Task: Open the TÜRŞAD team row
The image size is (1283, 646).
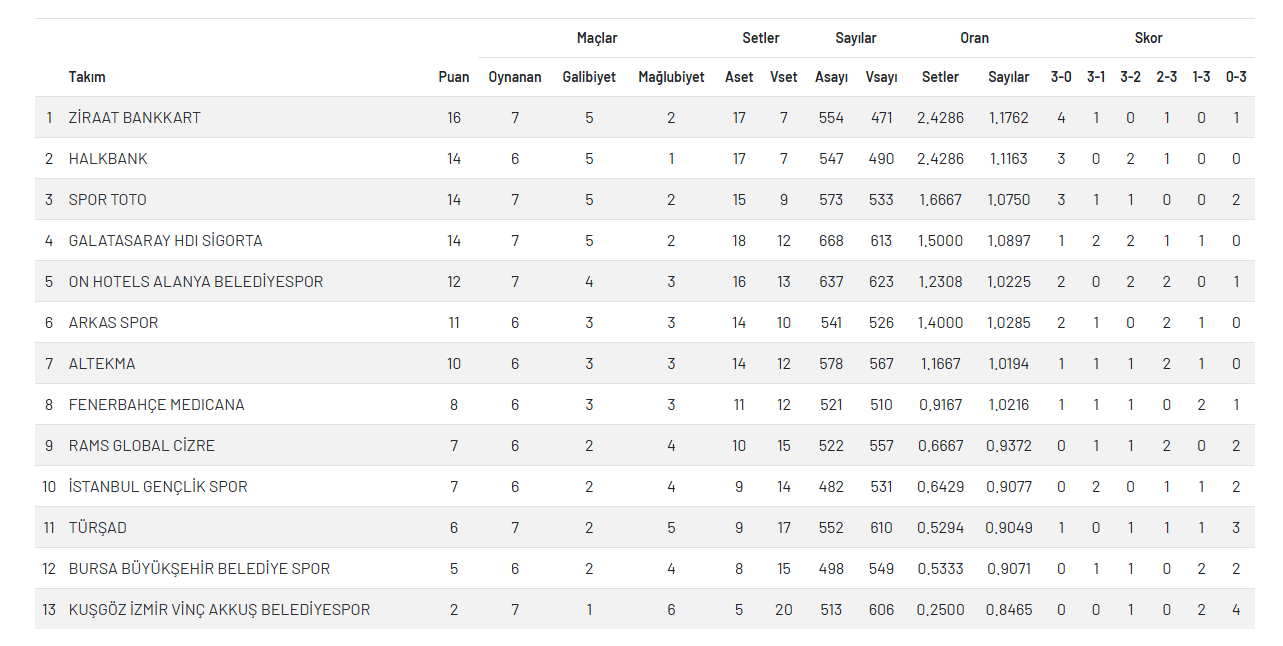Action: (x=97, y=528)
